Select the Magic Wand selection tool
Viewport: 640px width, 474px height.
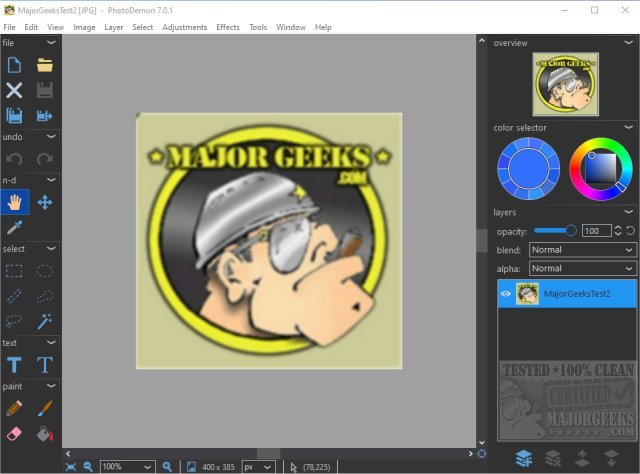45,321
